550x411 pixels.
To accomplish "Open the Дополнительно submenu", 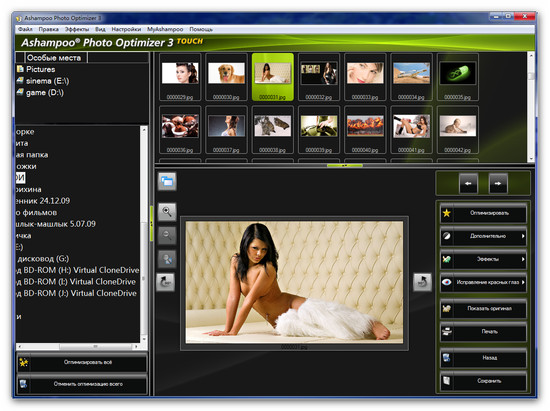I will point(483,236).
